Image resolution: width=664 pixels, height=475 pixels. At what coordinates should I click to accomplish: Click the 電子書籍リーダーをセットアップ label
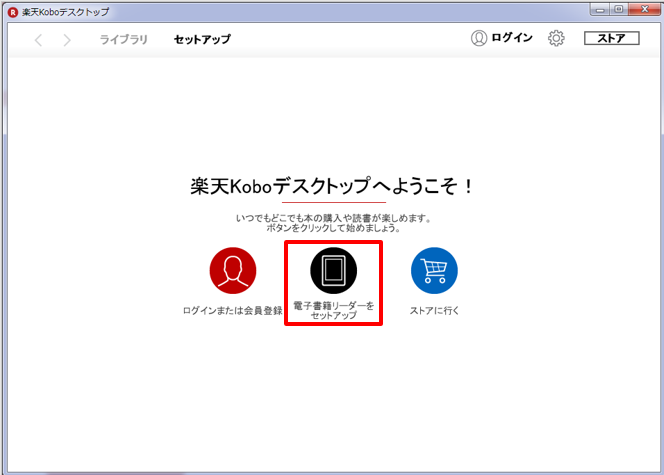(x=334, y=310)
